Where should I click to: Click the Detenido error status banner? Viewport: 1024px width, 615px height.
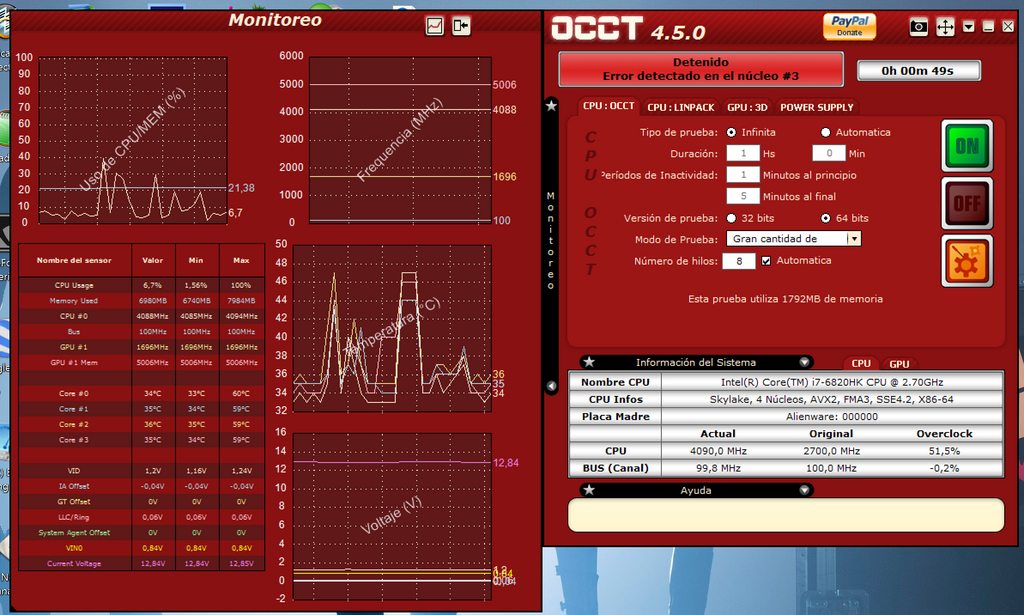tap(701, 69)
